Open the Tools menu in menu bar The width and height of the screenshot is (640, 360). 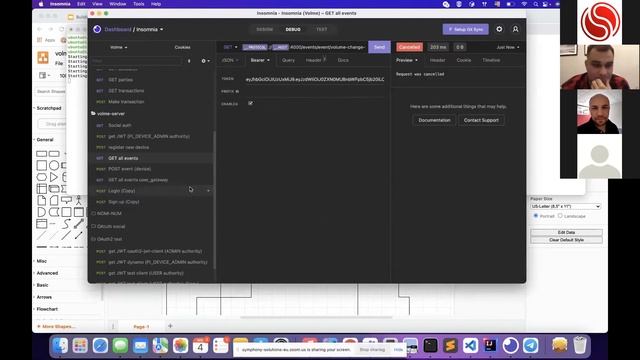coord(138,4)
